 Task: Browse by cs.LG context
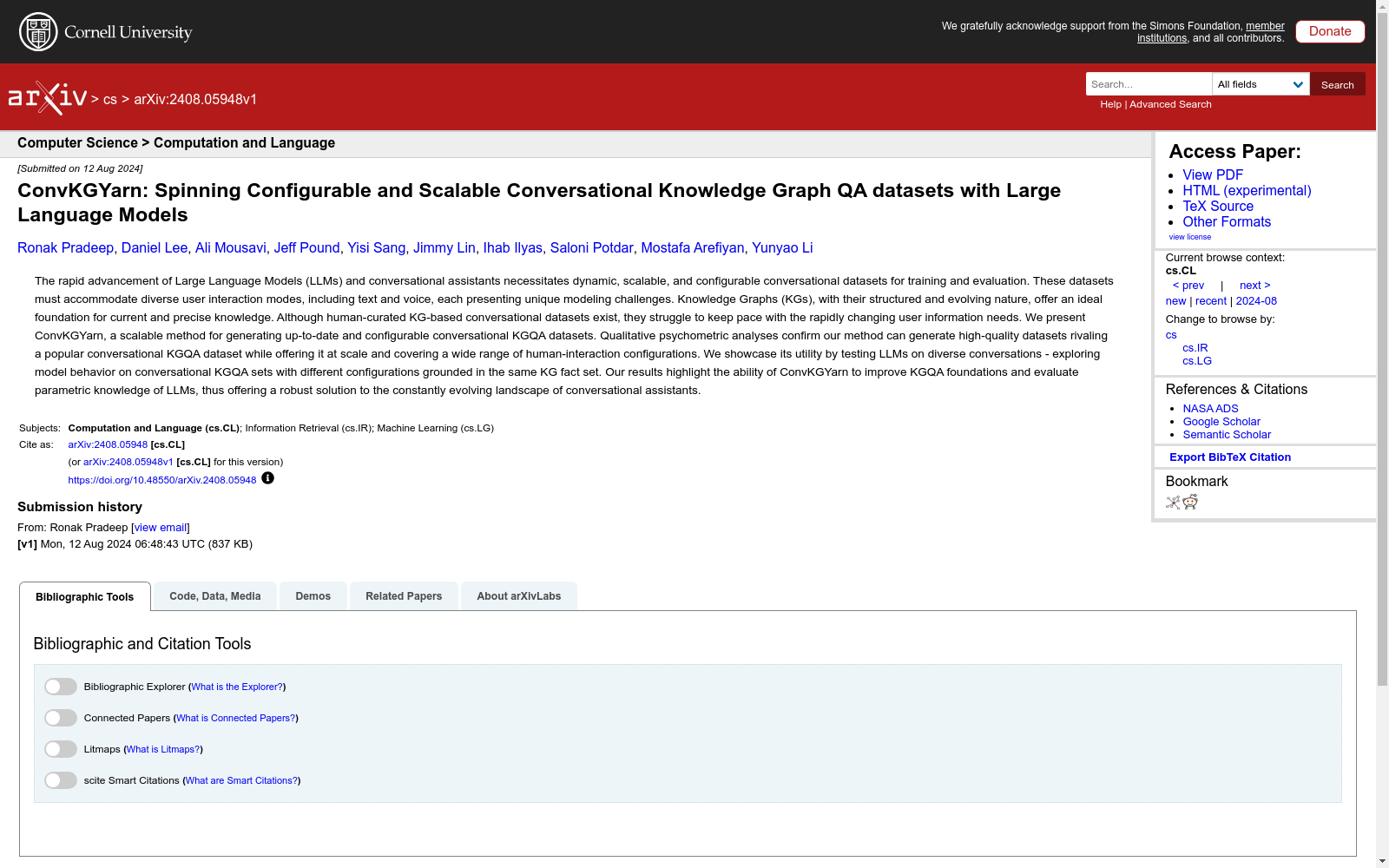pos(1197,361)
